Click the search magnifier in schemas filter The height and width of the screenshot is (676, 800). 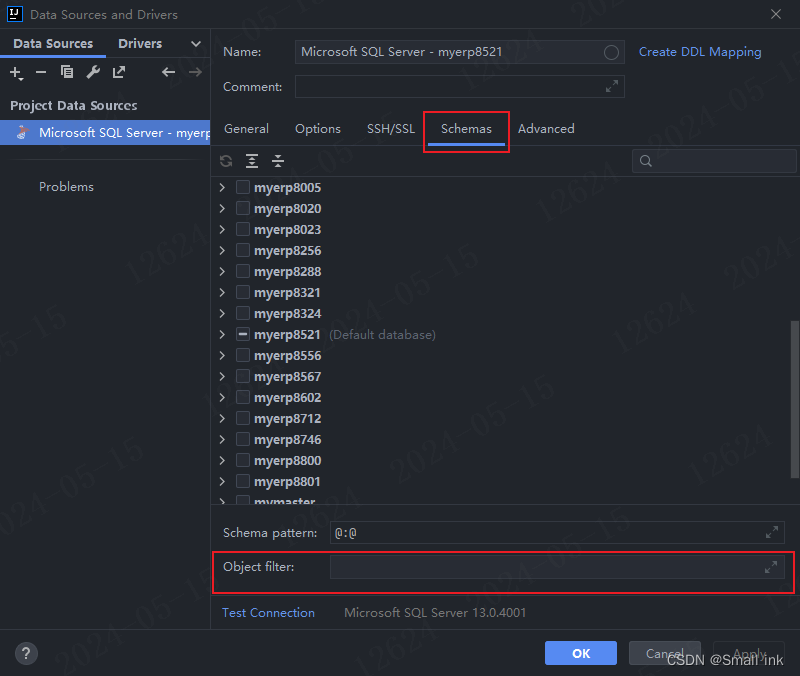tap(646, 161)
